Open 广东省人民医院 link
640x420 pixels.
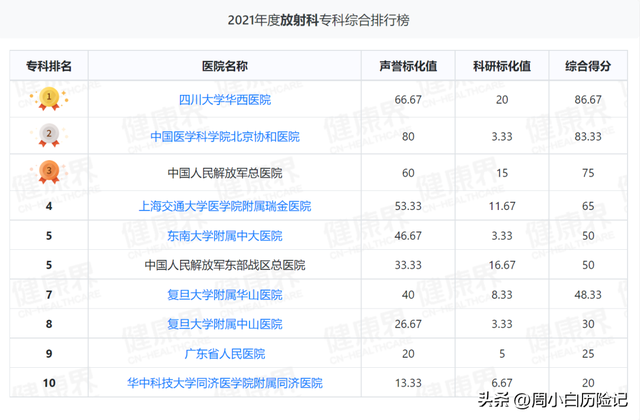click(225, 353)
